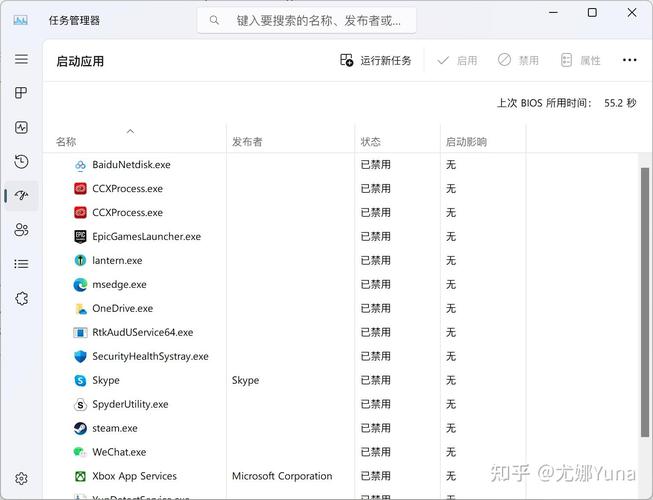Click 已禁用 status in steam.exe row
This screenshot has height=500, width=653.
click(x=376, y=428)
